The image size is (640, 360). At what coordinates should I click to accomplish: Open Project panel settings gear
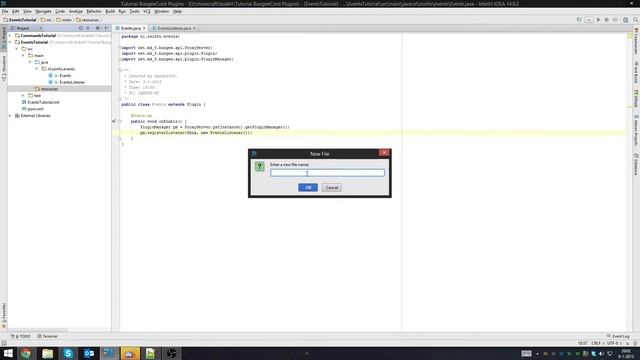(98, 28)
